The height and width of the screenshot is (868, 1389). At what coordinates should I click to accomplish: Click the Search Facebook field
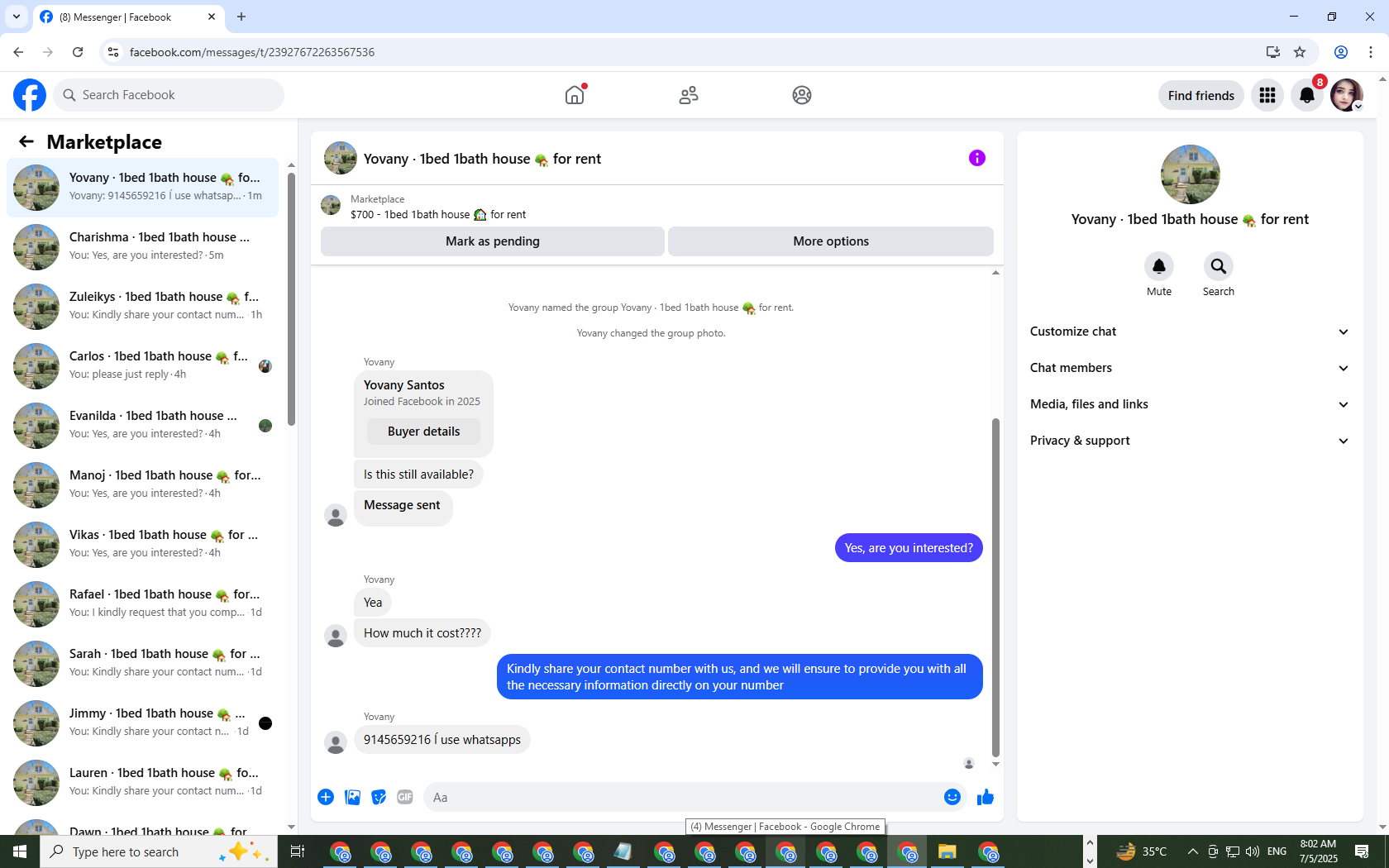point(169,95)
